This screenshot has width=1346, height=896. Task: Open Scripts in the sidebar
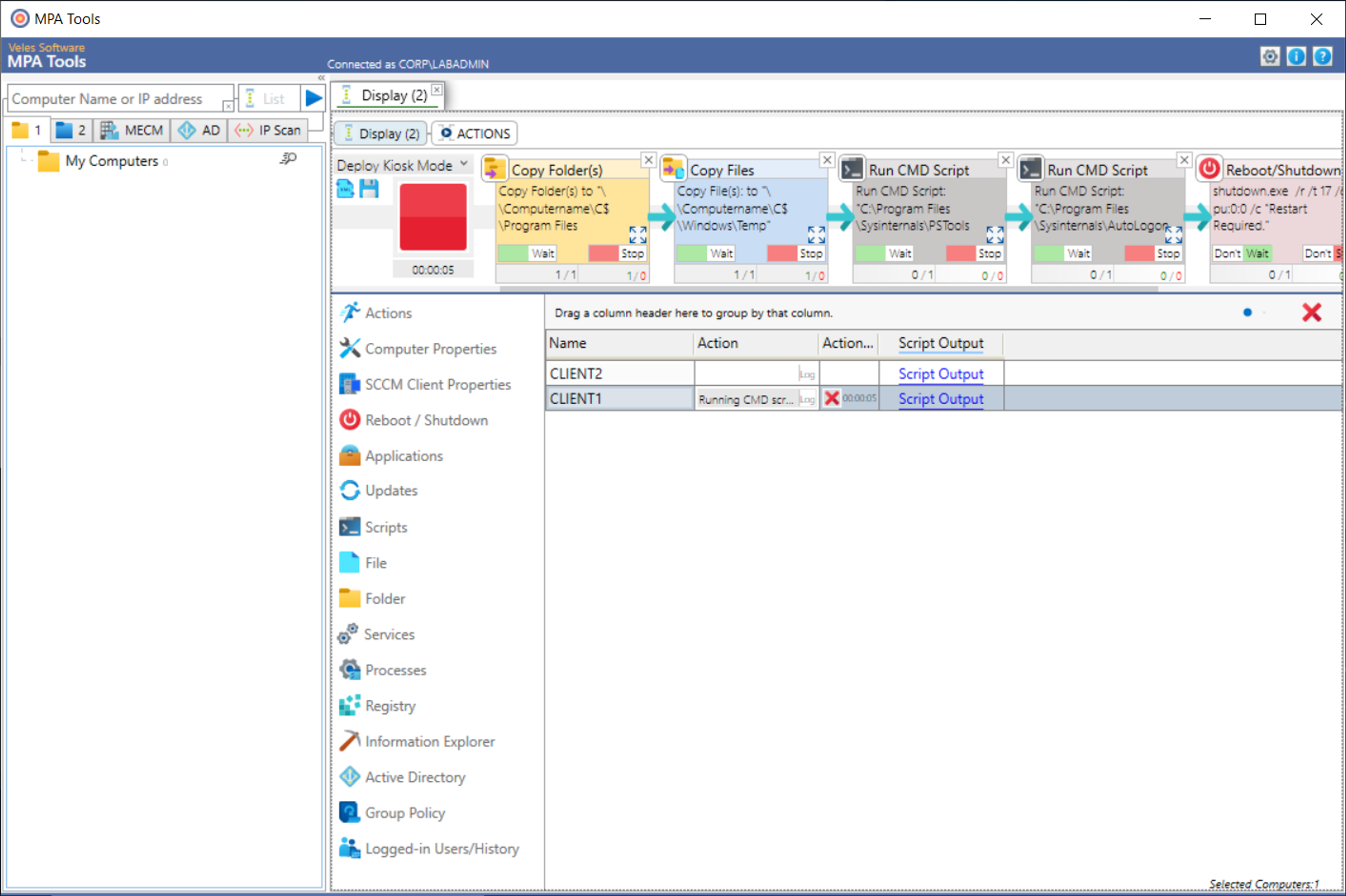374,527
